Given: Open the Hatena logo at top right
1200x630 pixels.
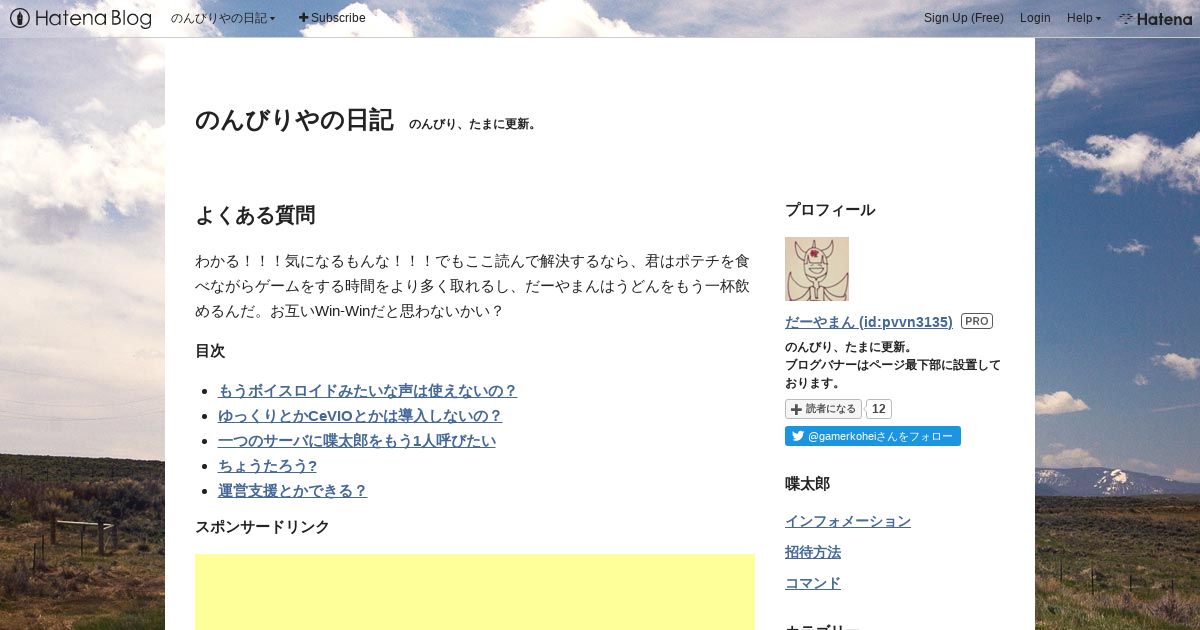Looking at the screenshot, I should tap(1155, 18).
